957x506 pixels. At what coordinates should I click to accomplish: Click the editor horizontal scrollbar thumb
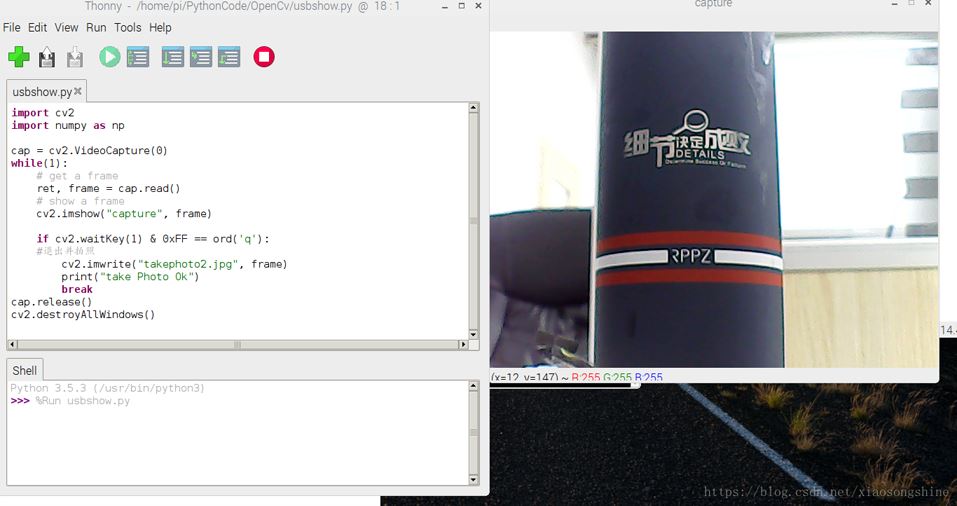[237, 345]
